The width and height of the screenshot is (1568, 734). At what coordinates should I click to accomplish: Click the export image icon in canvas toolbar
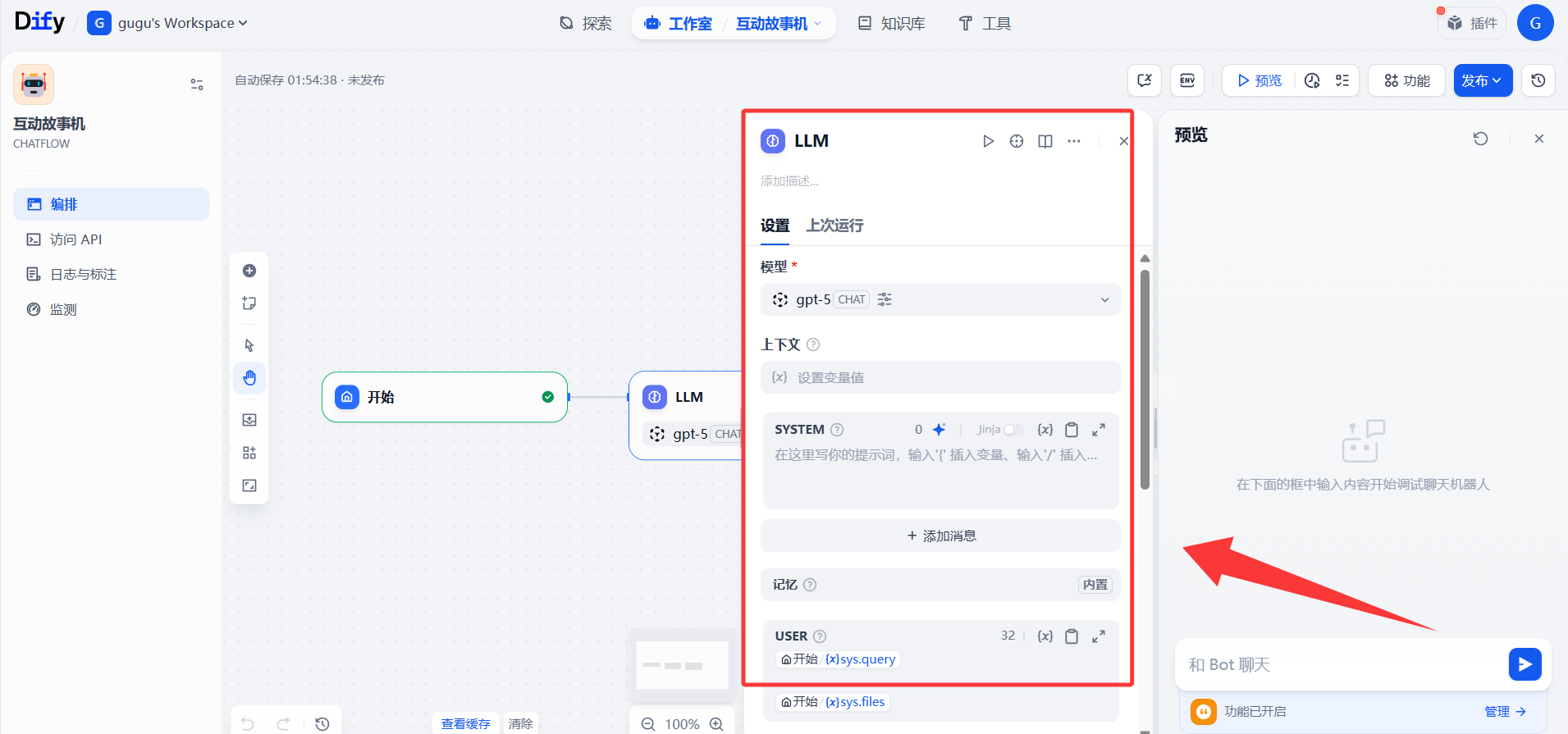[249, 420]
